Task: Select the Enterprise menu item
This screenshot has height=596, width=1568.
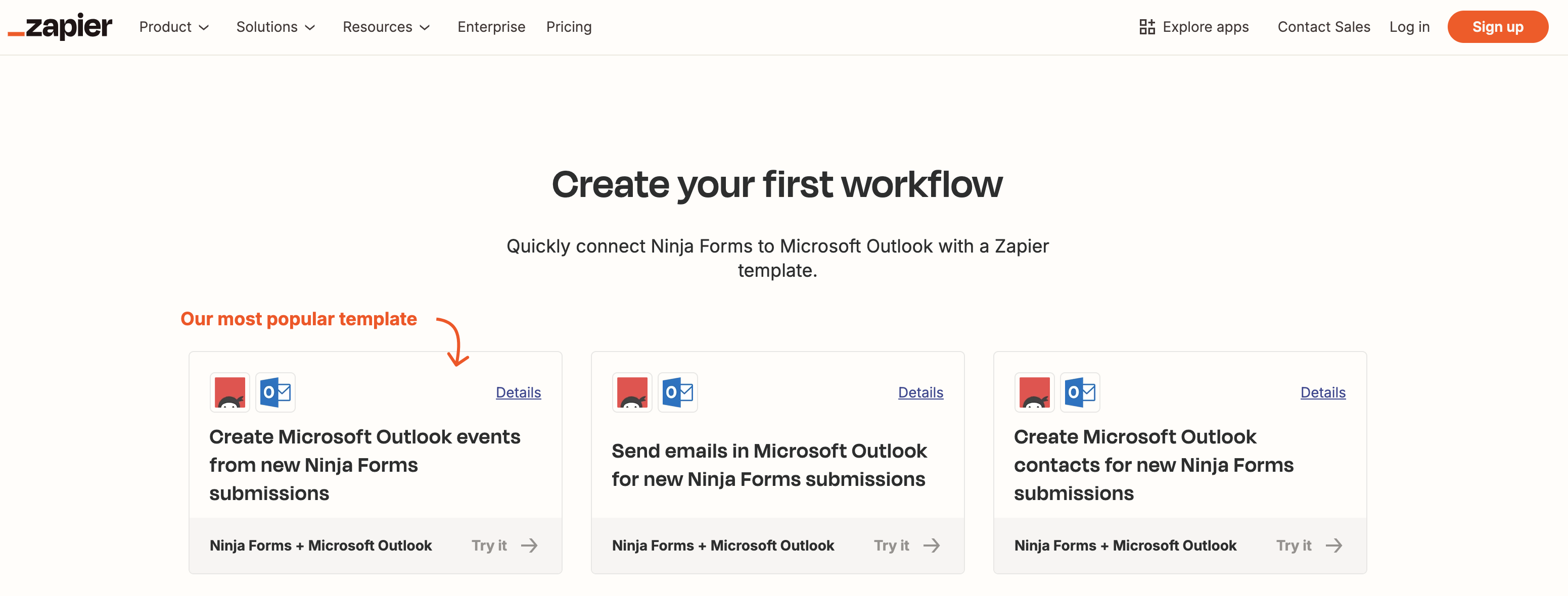Action: [491, 27]
